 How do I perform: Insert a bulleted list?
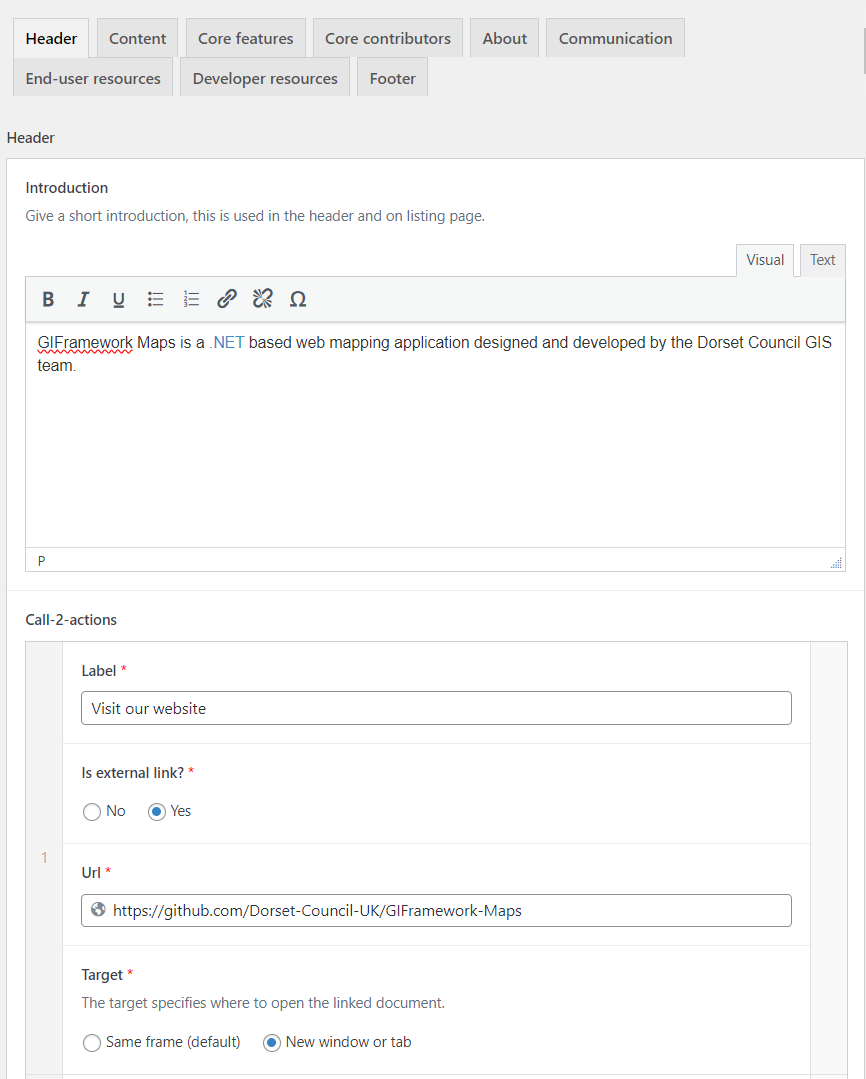click(155, 299)
